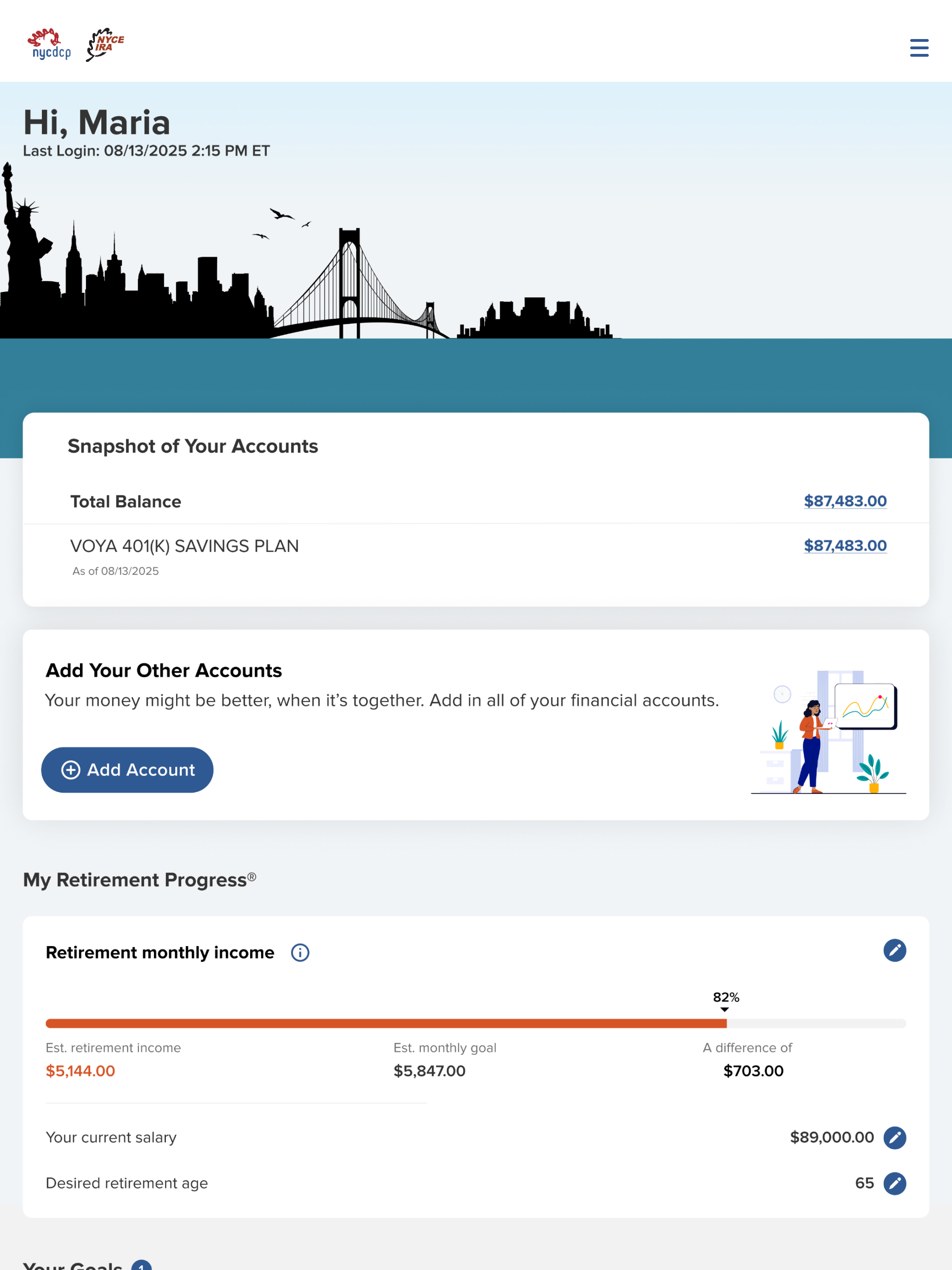This screenshot has width=952, height=1270.
Task: Click the Your Goals notification badge
Action: pyautogui.click(x=141, y=1265)
